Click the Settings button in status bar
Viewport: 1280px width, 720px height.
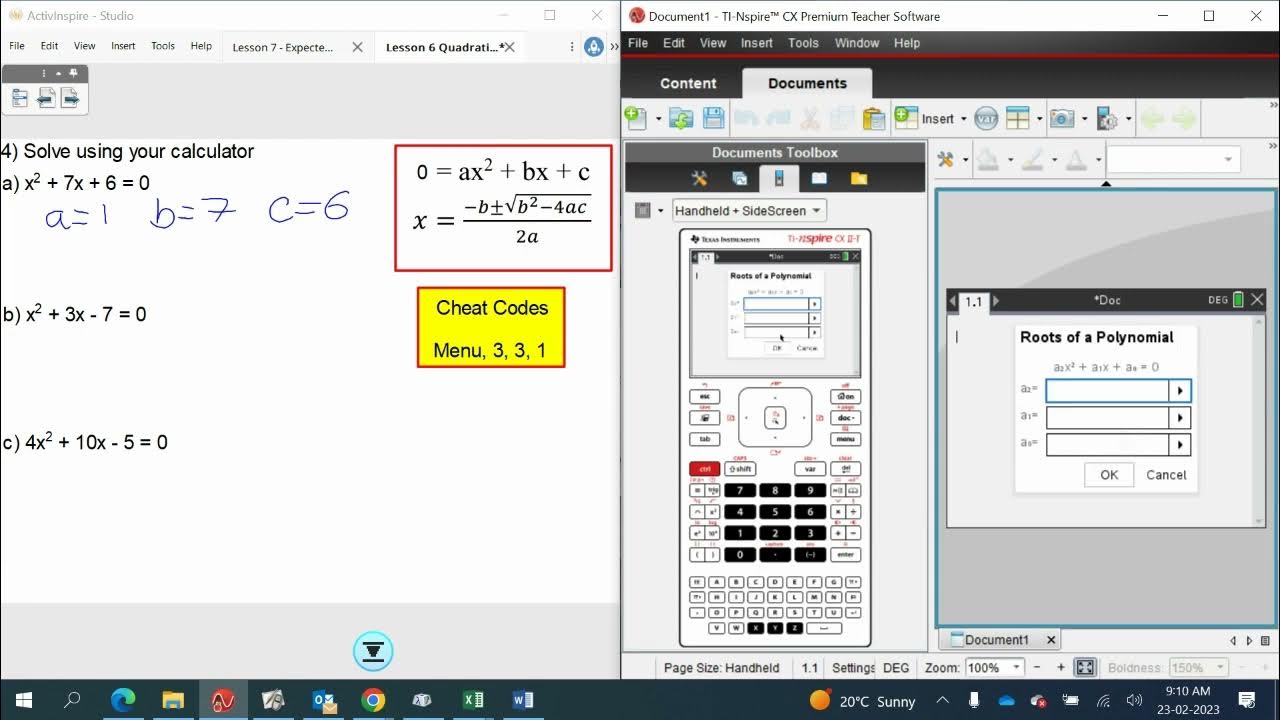tap(853, 668)
